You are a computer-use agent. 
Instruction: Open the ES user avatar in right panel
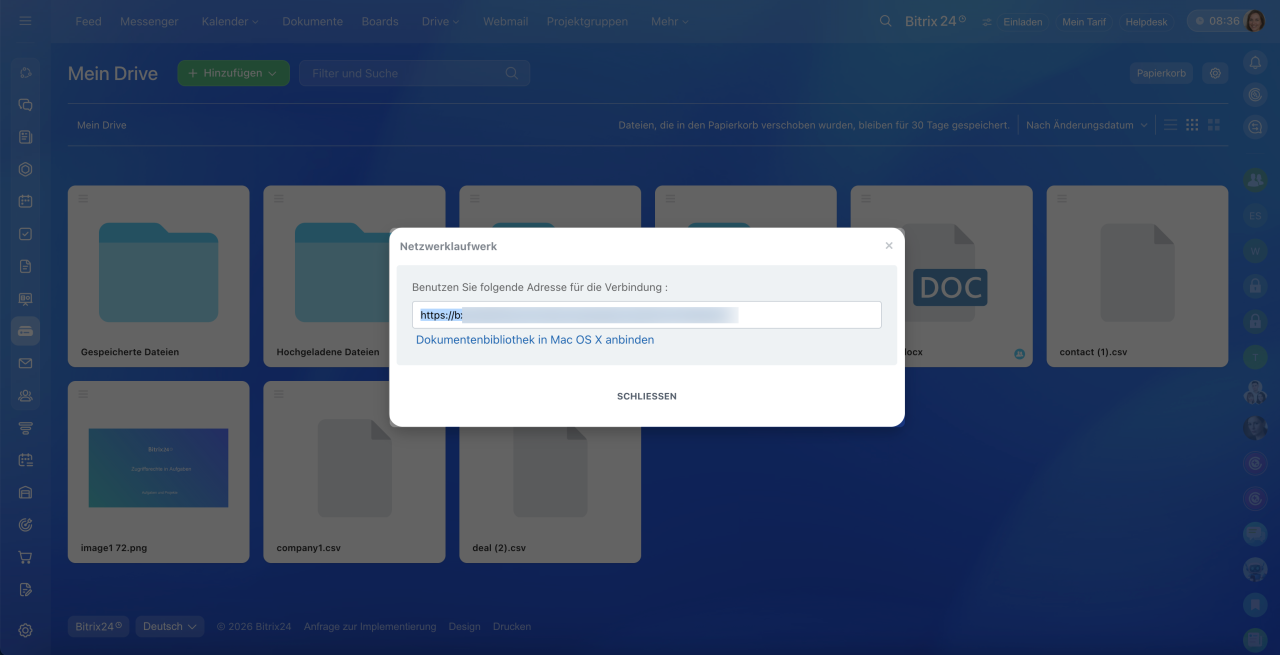click(x=1255, y=216)
